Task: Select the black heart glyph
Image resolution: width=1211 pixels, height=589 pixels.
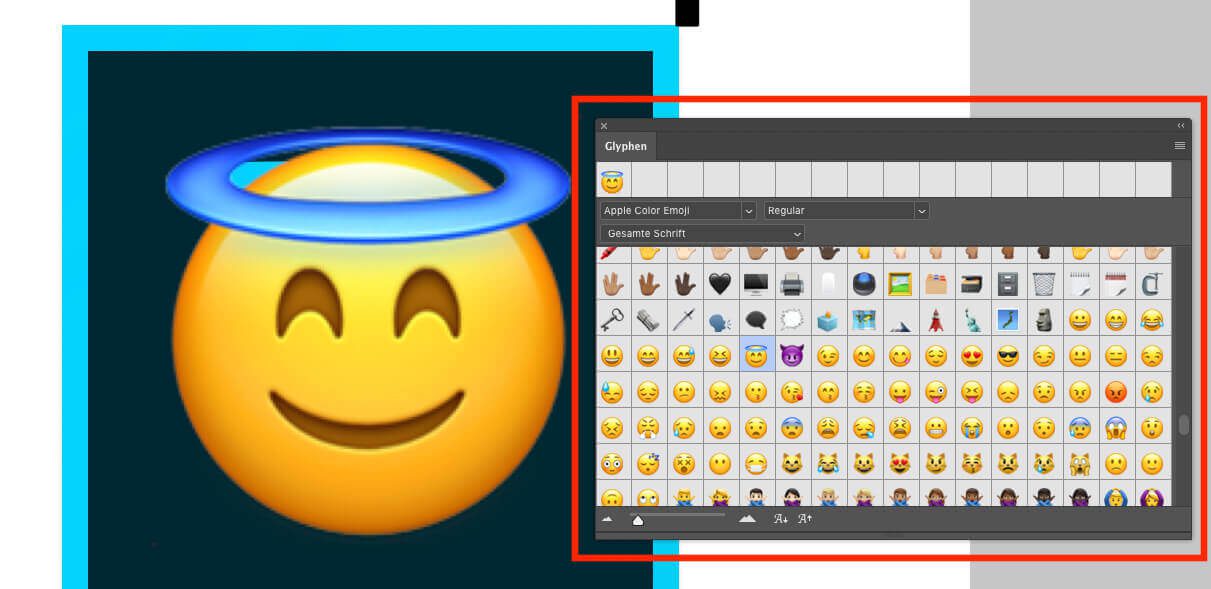Action: [720, 285]
